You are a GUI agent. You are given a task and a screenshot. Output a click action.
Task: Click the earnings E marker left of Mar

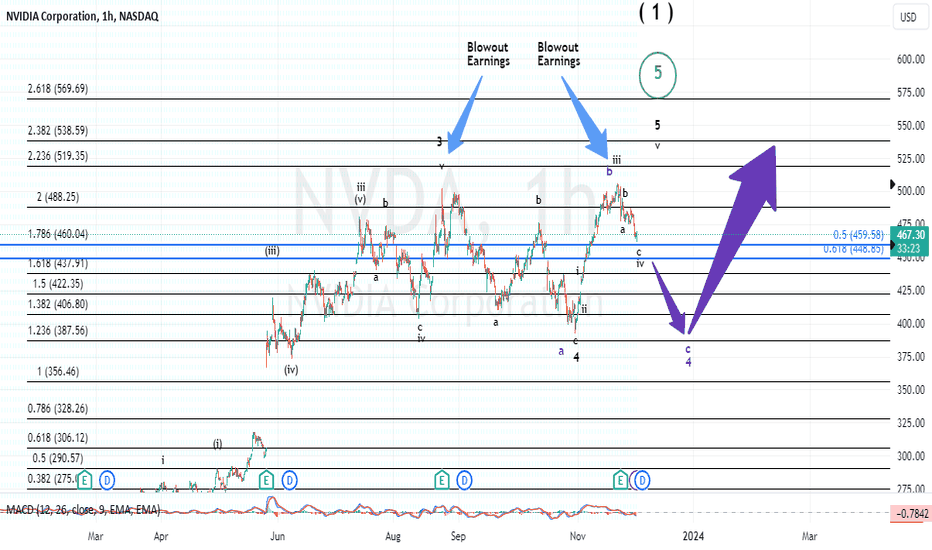pyautogui.click(x=85, y=479)
